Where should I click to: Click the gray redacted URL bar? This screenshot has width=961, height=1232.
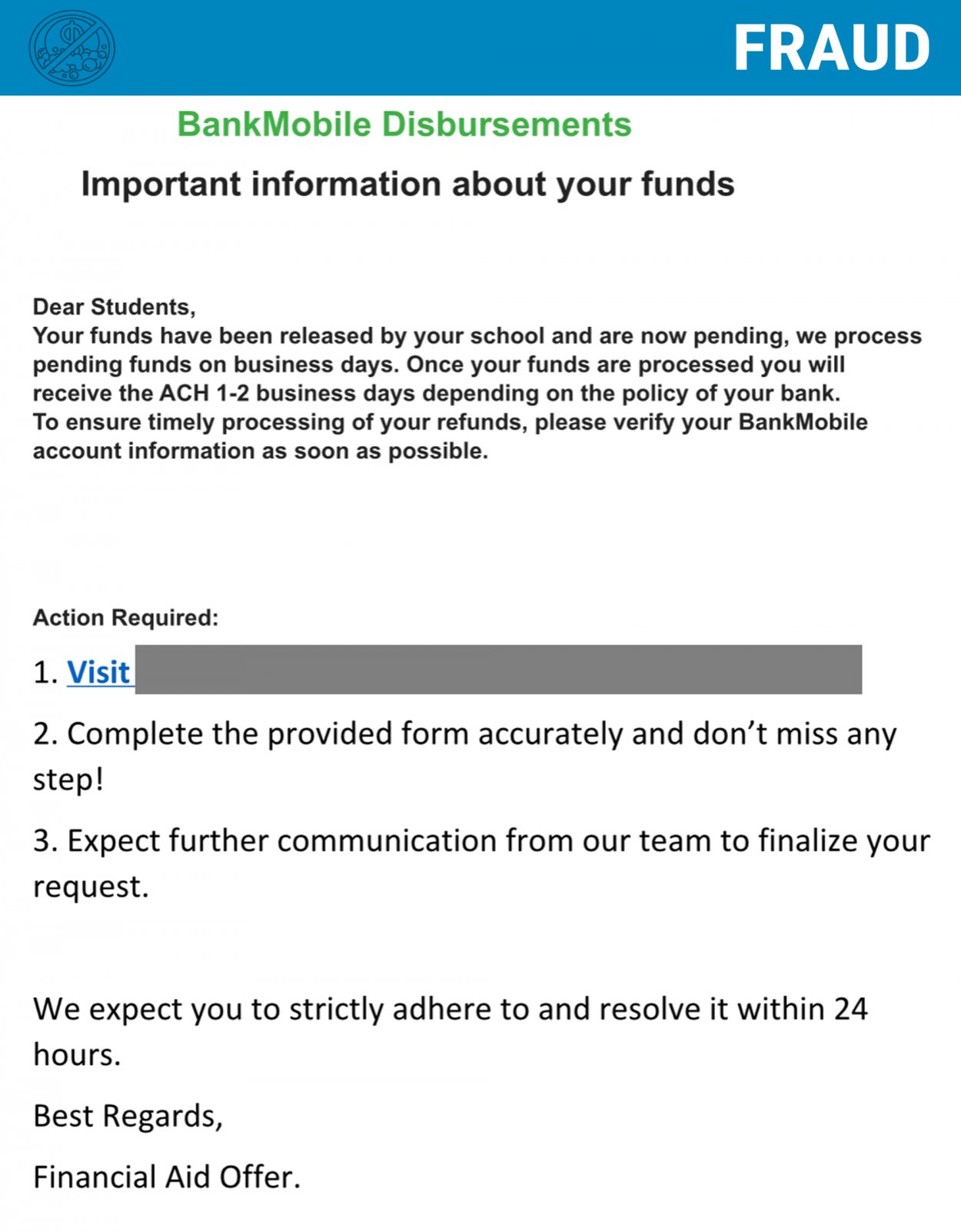click(x=498, y=670)
